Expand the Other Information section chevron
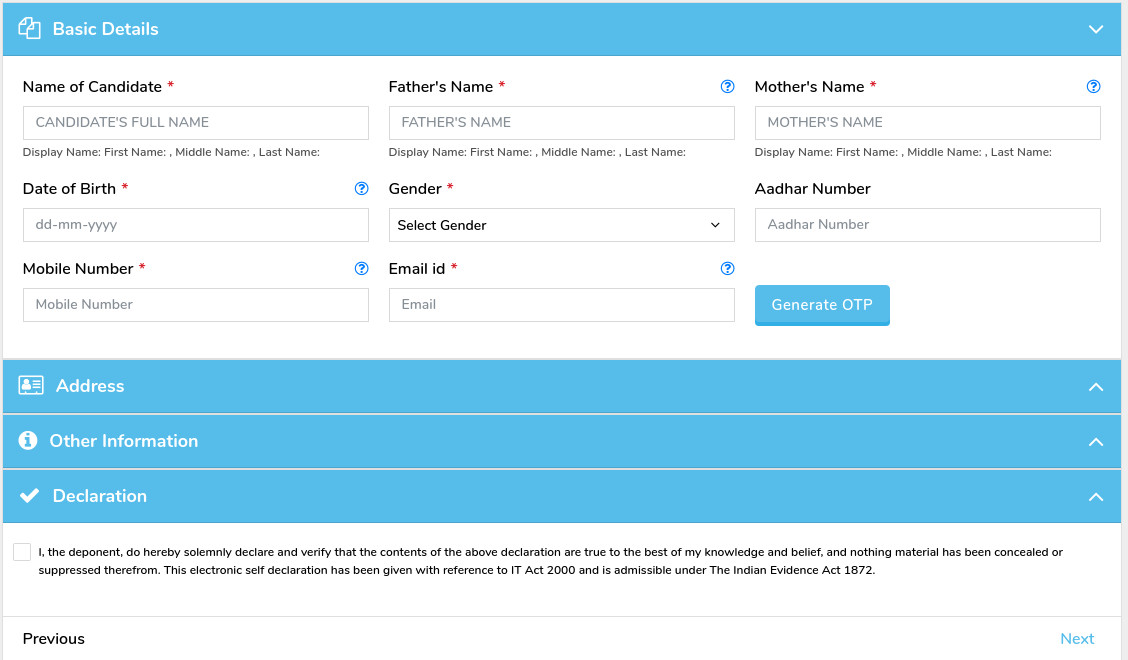Image resolution: width=1128 pixels, height=660 pixels. pyautogui.click(x=1095, y=442)
